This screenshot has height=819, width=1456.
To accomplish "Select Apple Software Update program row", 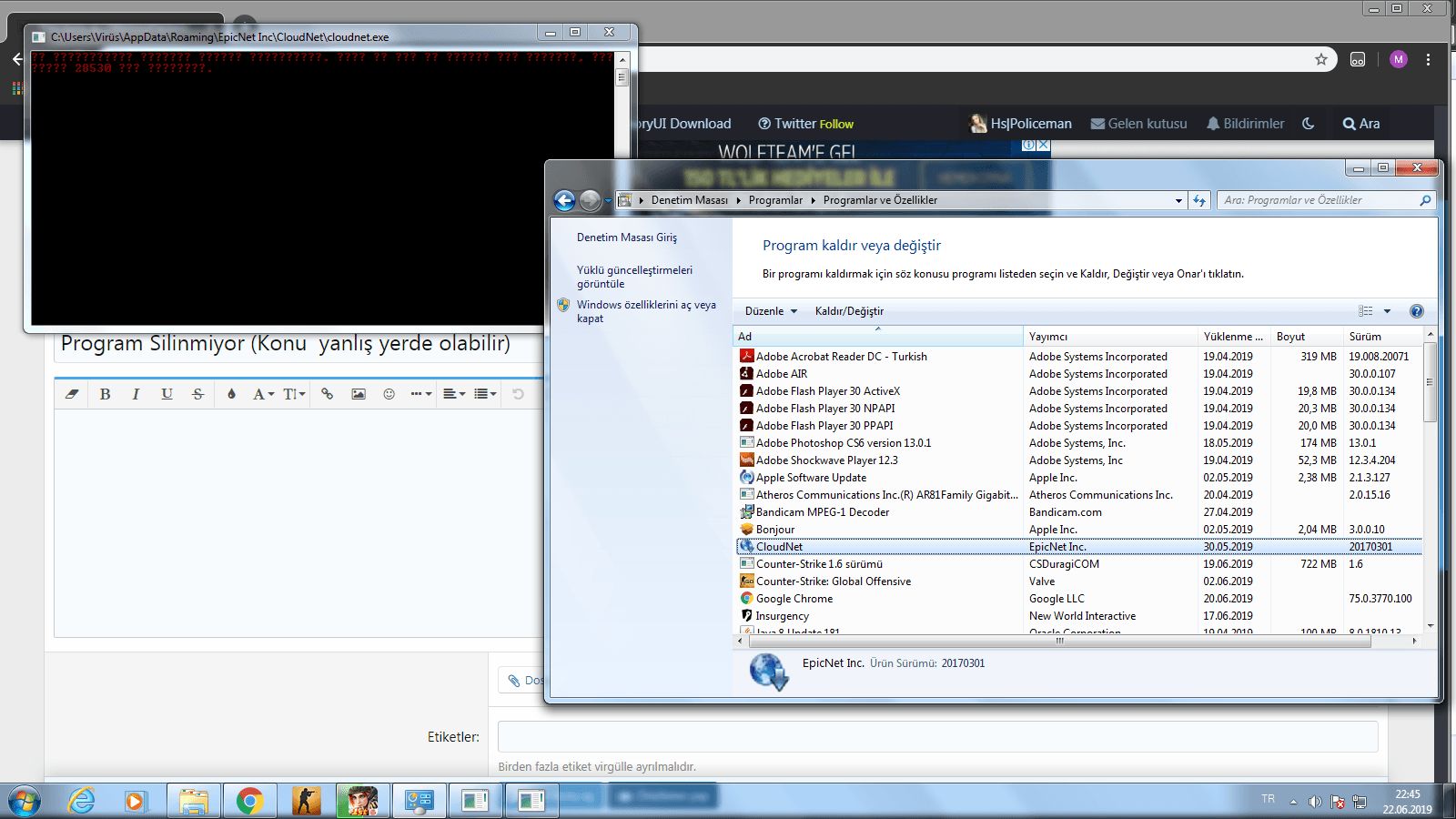I will point(1078,478).
